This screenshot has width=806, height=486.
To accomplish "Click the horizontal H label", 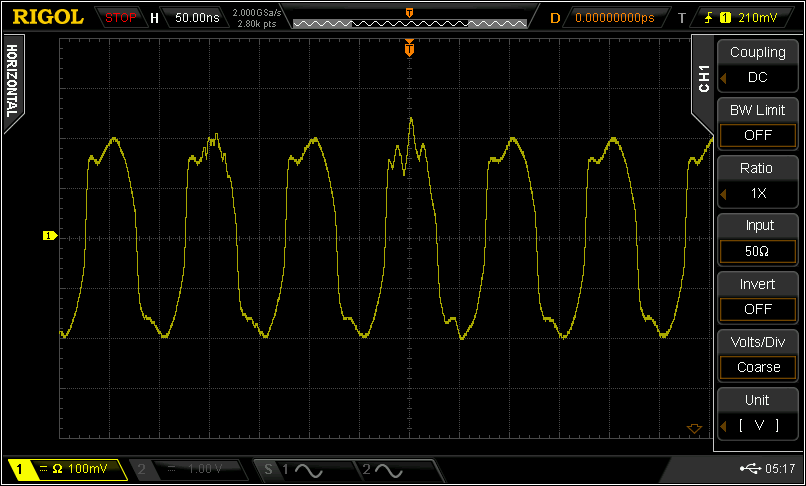I will [154, 18].
